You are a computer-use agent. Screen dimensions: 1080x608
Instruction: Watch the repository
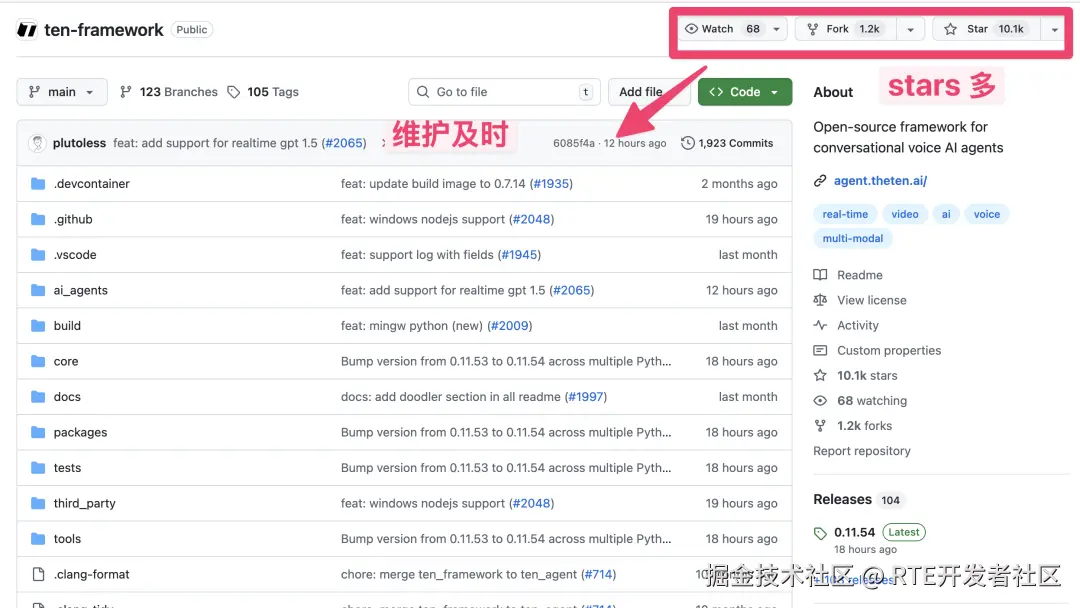pos(723,29)
